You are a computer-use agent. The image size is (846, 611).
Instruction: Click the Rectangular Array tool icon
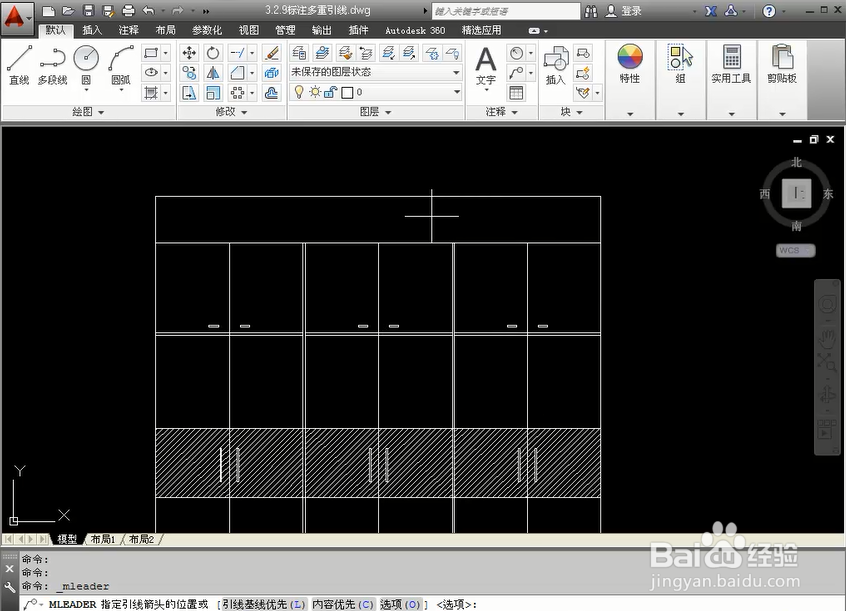point(237,93)
